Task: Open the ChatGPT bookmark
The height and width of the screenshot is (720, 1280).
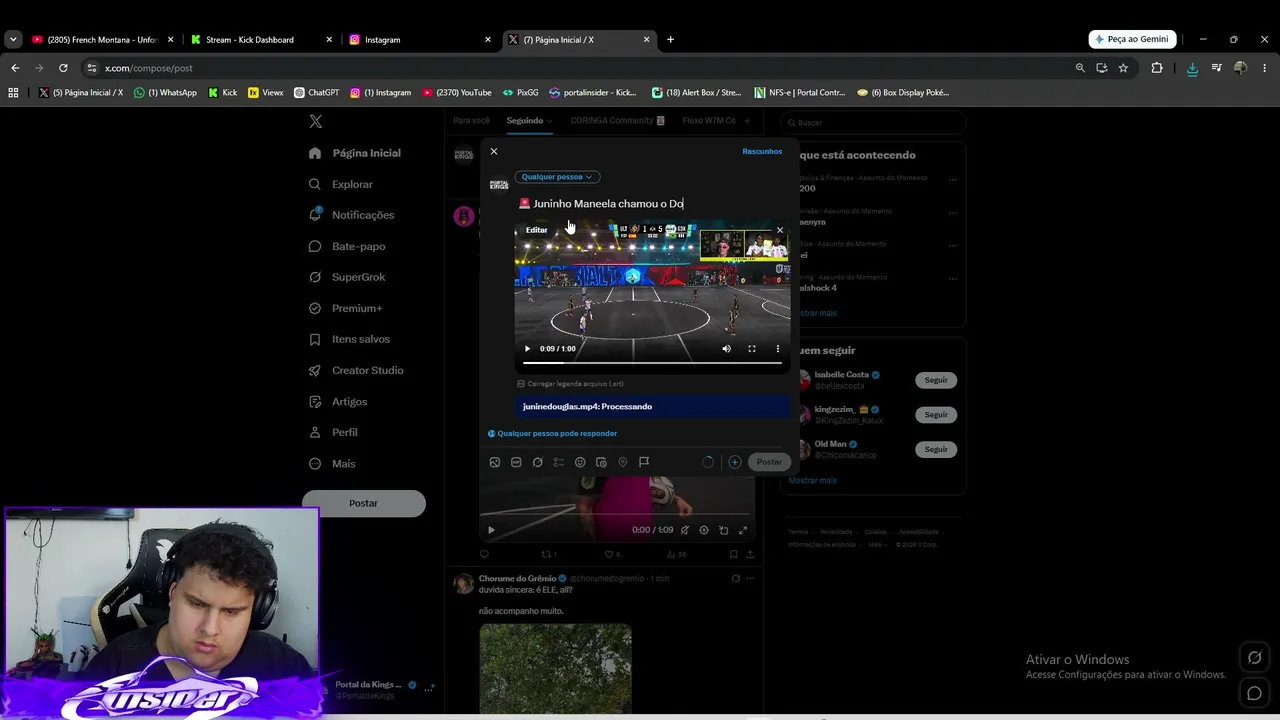Action: 317,93
